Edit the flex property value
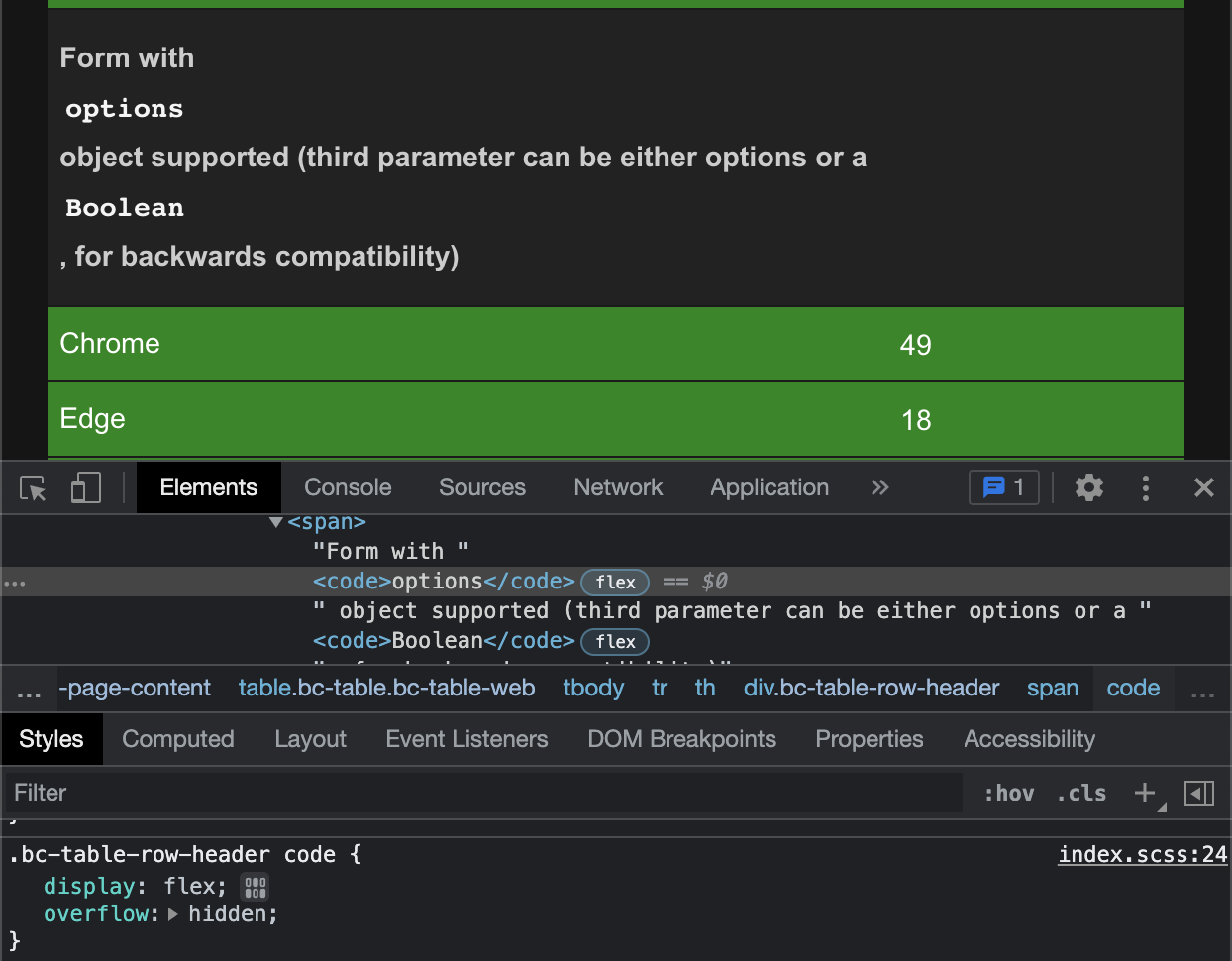 coord(190,887)
